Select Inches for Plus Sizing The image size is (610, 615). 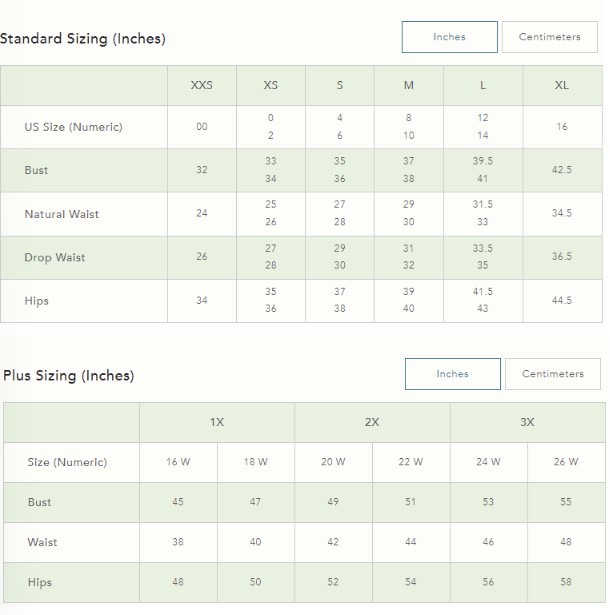[x=453, y=374]
